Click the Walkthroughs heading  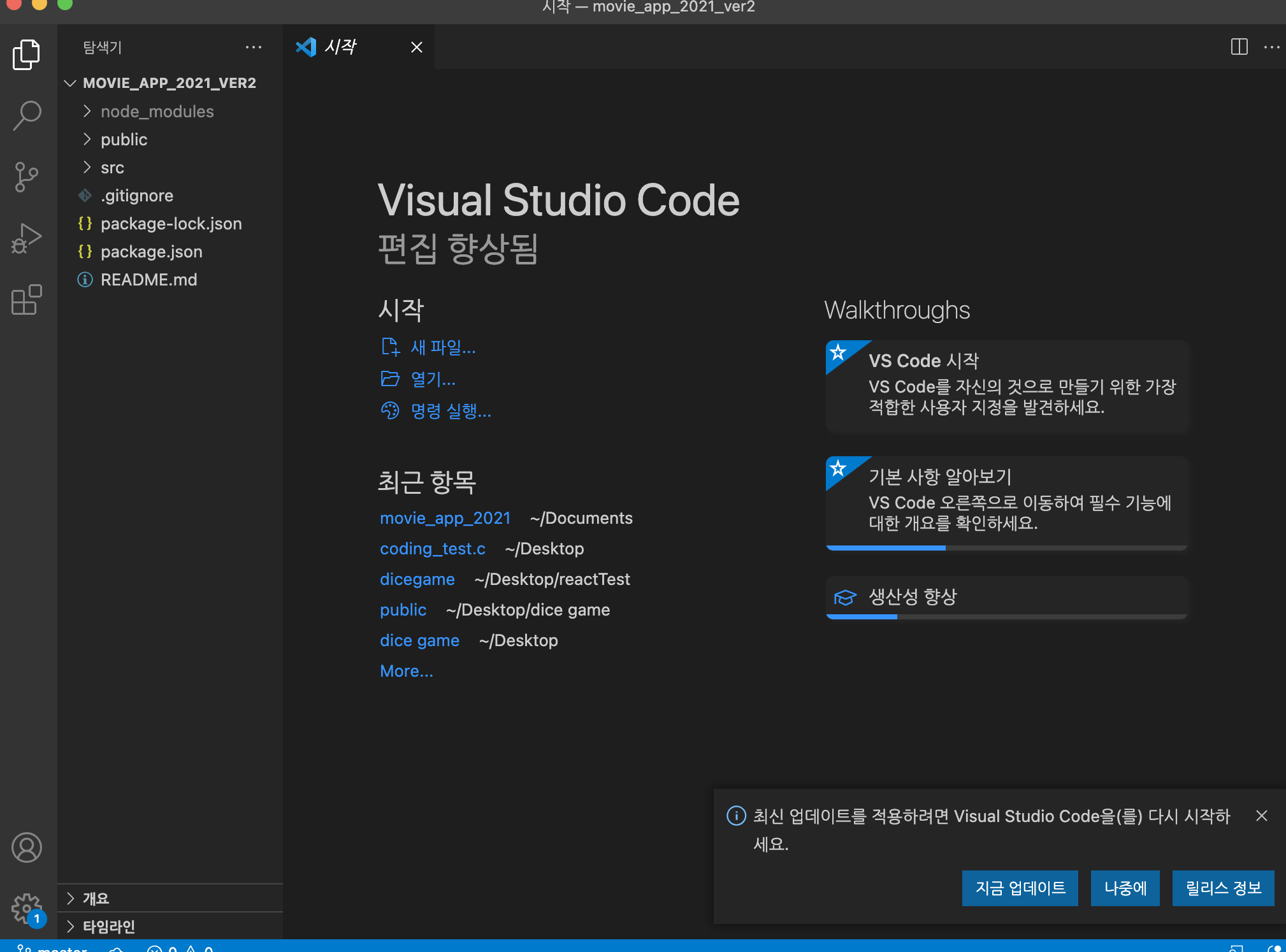[897, 310]
